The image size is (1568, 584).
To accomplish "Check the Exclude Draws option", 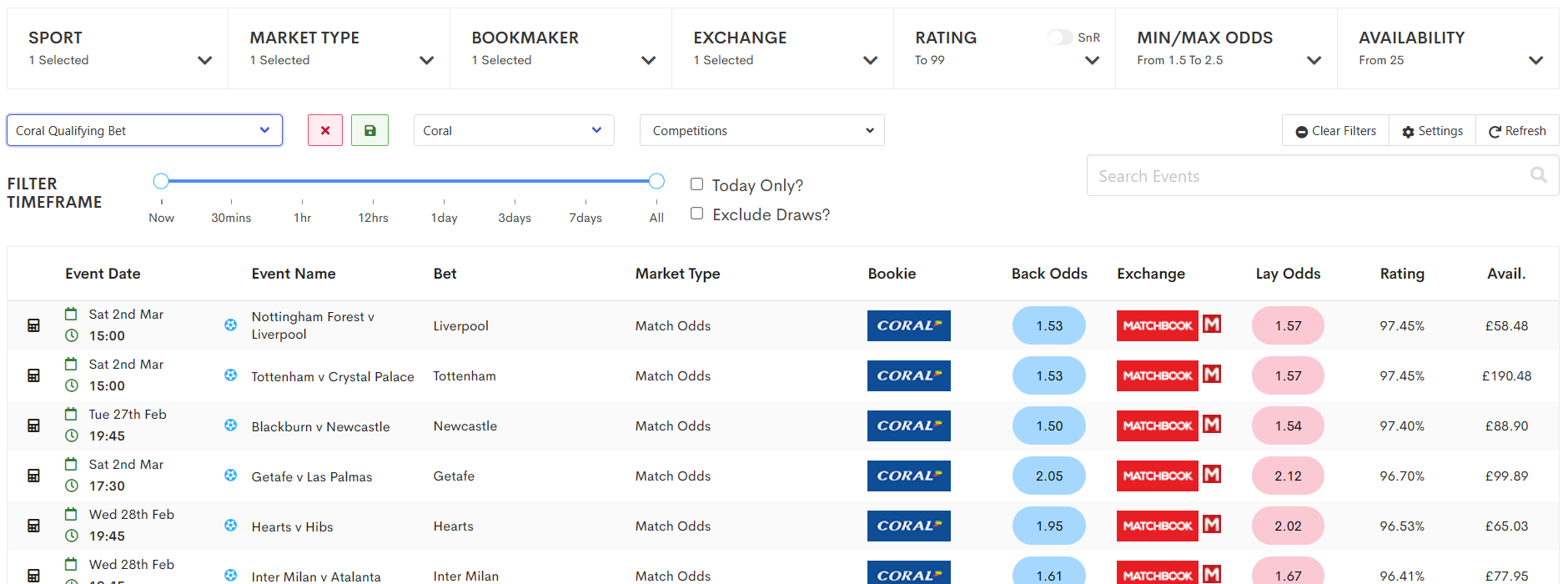I will pyautogui.click(x=697, y=214).
